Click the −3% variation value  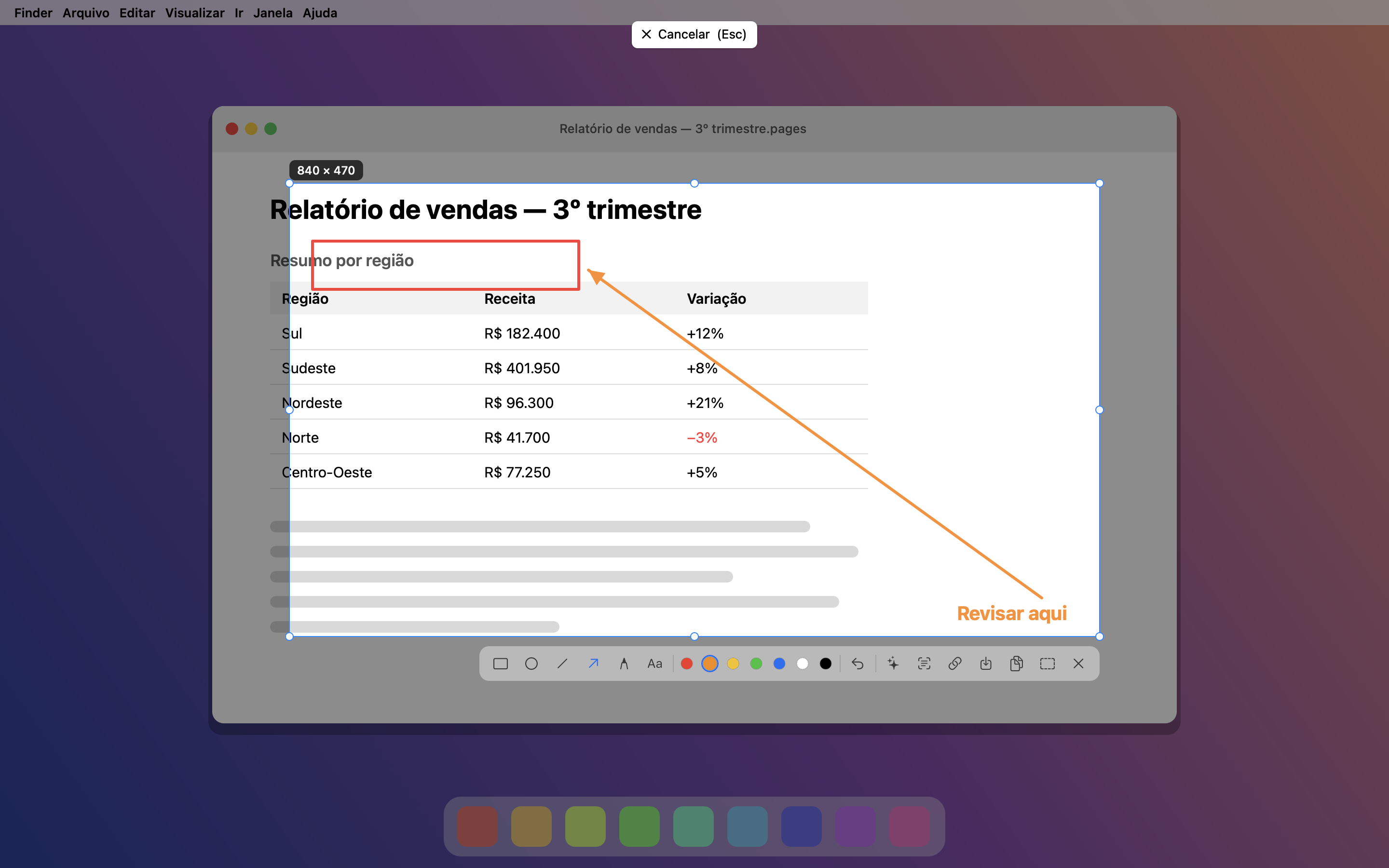tap(702, 437)
